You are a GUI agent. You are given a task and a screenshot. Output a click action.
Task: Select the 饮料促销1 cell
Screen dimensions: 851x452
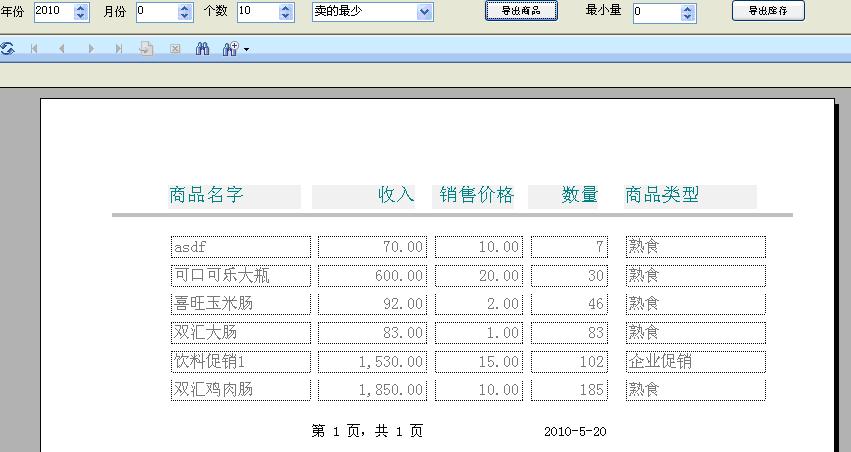coord(240,361)
